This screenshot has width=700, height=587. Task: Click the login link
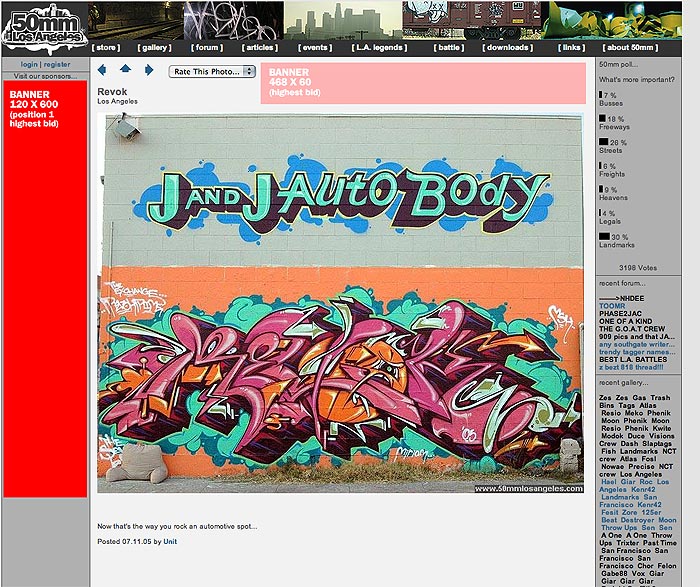click(x=29, y=64)
